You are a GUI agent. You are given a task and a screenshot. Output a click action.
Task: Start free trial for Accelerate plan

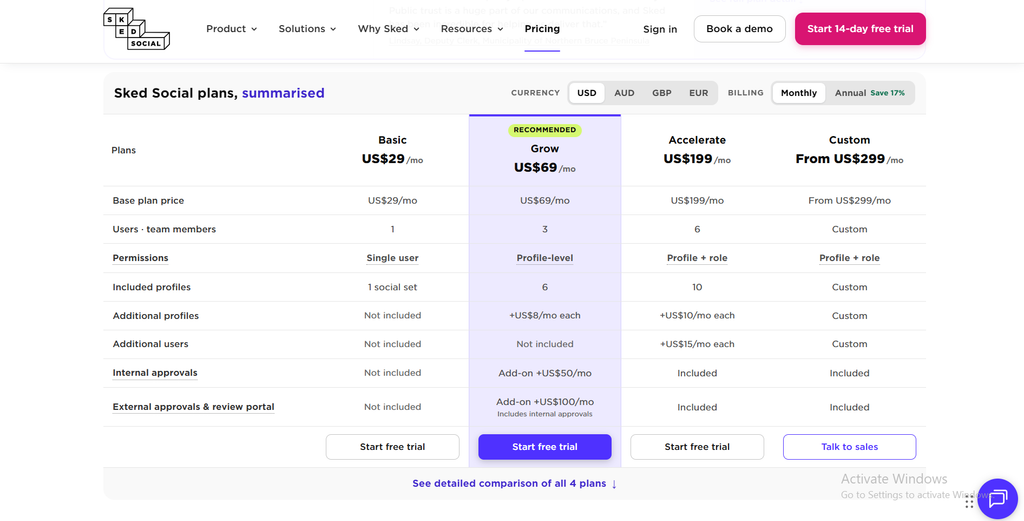pyautogui.click(x=697, y=447)
